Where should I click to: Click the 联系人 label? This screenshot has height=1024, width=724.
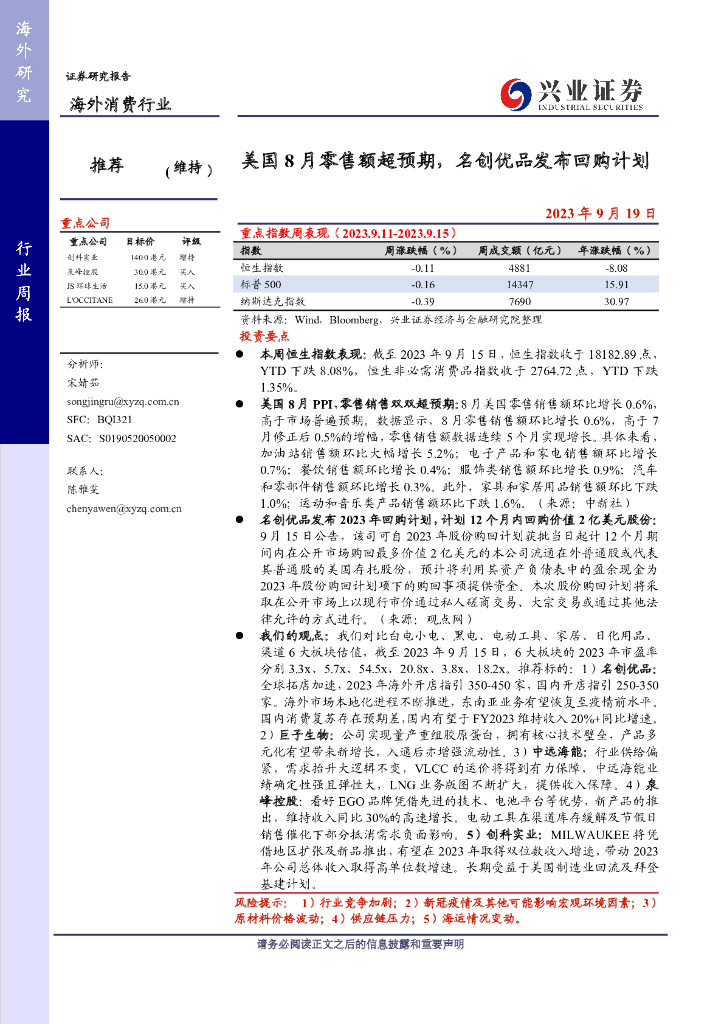[x=85, y=471]
